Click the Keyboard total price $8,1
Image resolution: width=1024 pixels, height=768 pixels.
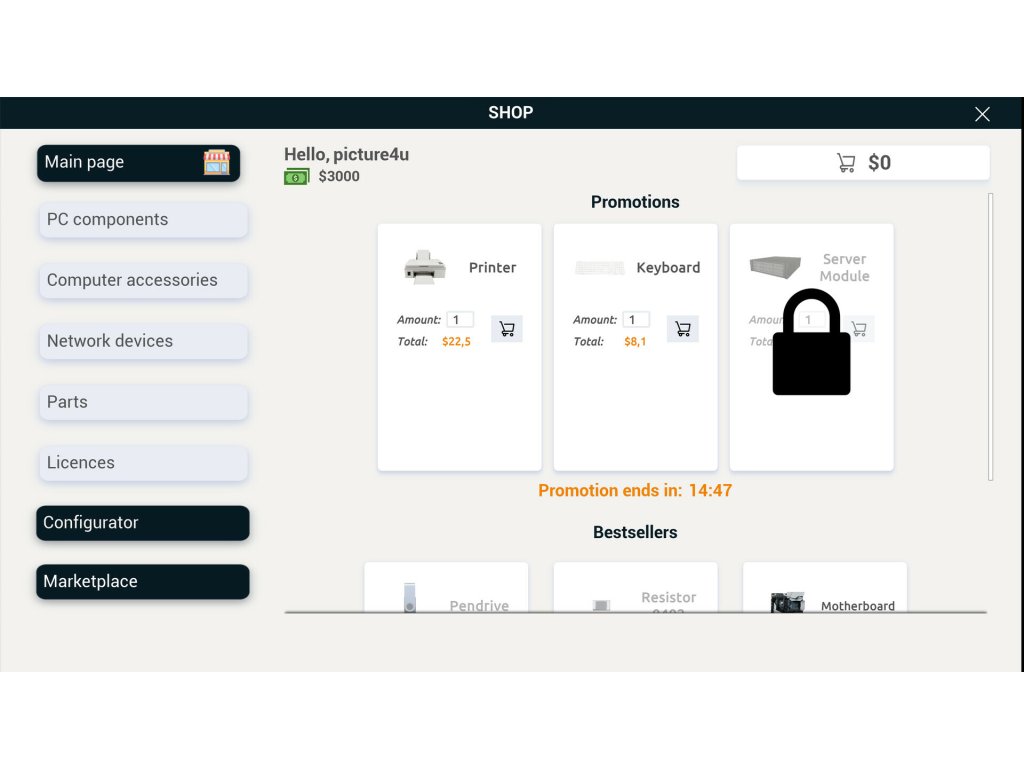pyautogui.click(x=635, y=342)
